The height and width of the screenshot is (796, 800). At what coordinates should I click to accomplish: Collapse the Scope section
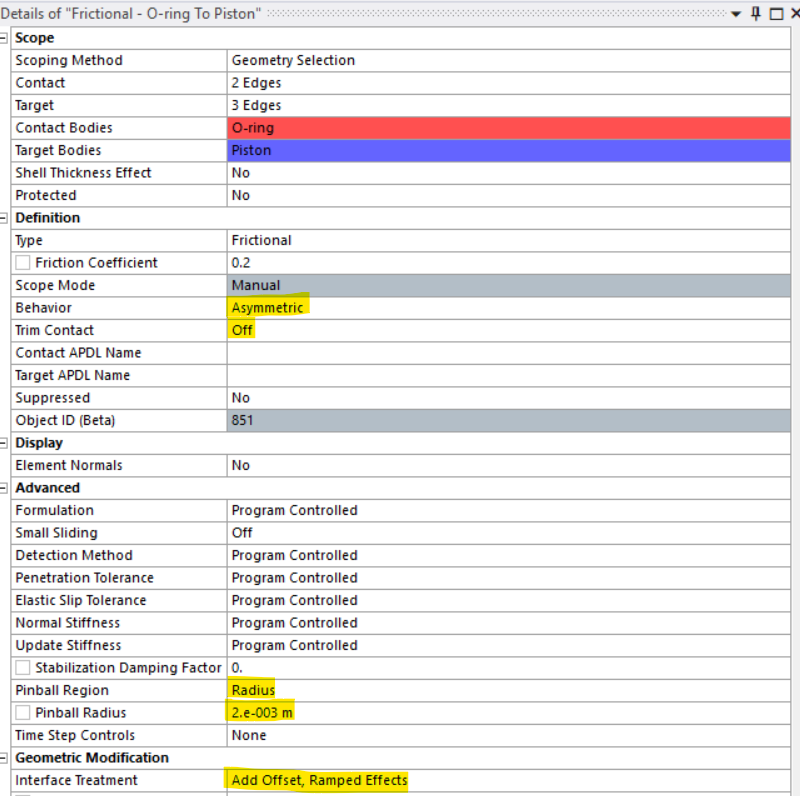pos(4,37)
